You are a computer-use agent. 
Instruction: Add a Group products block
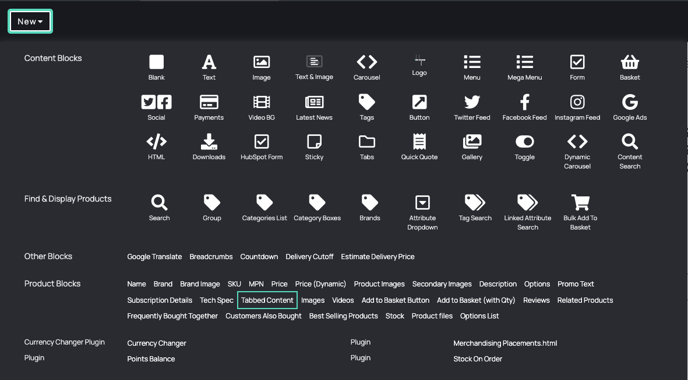[212, 208]
